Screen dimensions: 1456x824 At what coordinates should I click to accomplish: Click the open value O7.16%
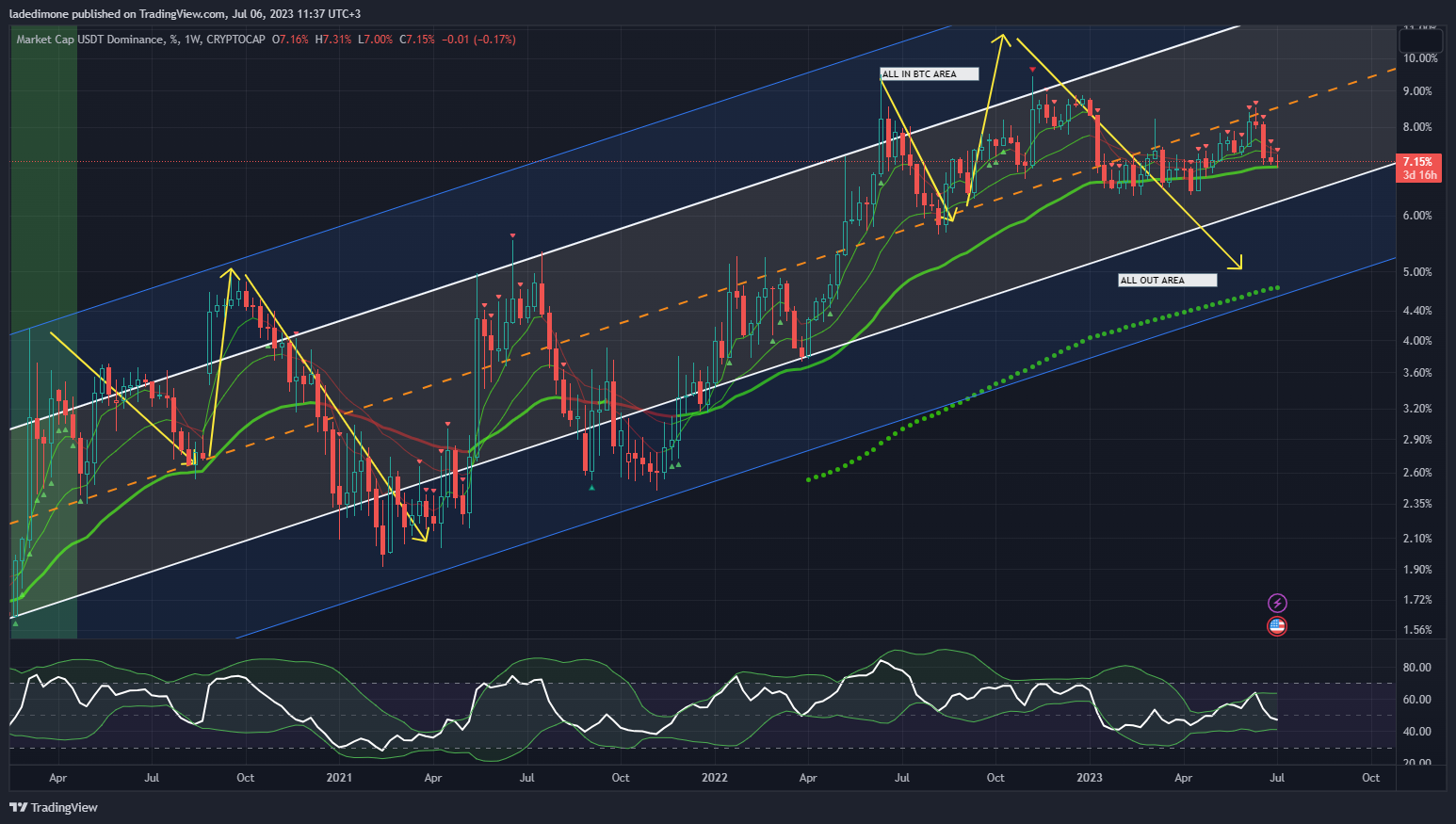[x=290, y=40]
